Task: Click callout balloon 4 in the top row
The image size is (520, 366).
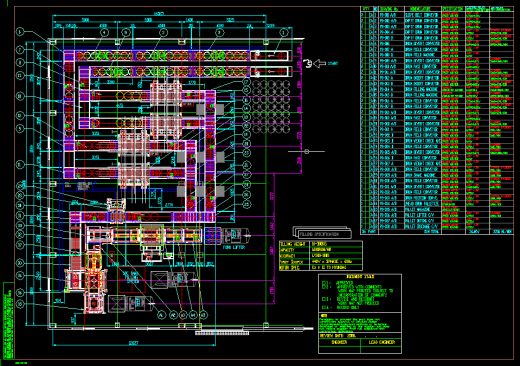Action: pyautogui.click(x=104, y=33)
